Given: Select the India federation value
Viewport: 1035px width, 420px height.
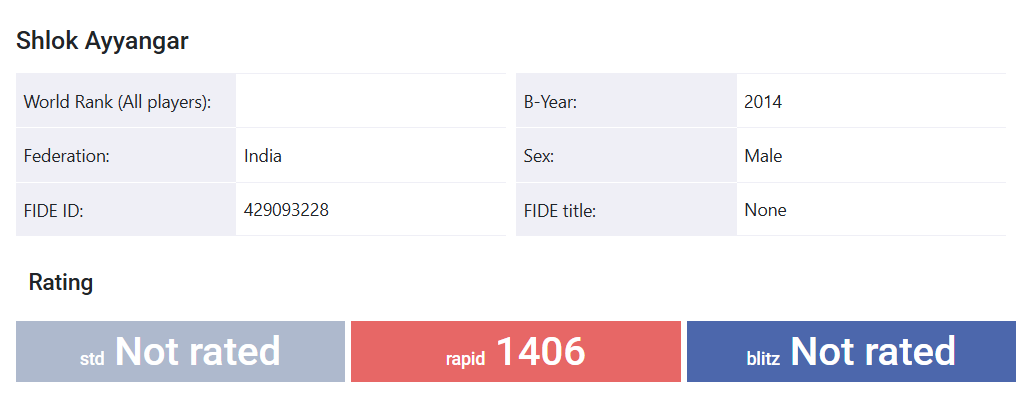Looking at the screenshot, I should coord(263,156).
